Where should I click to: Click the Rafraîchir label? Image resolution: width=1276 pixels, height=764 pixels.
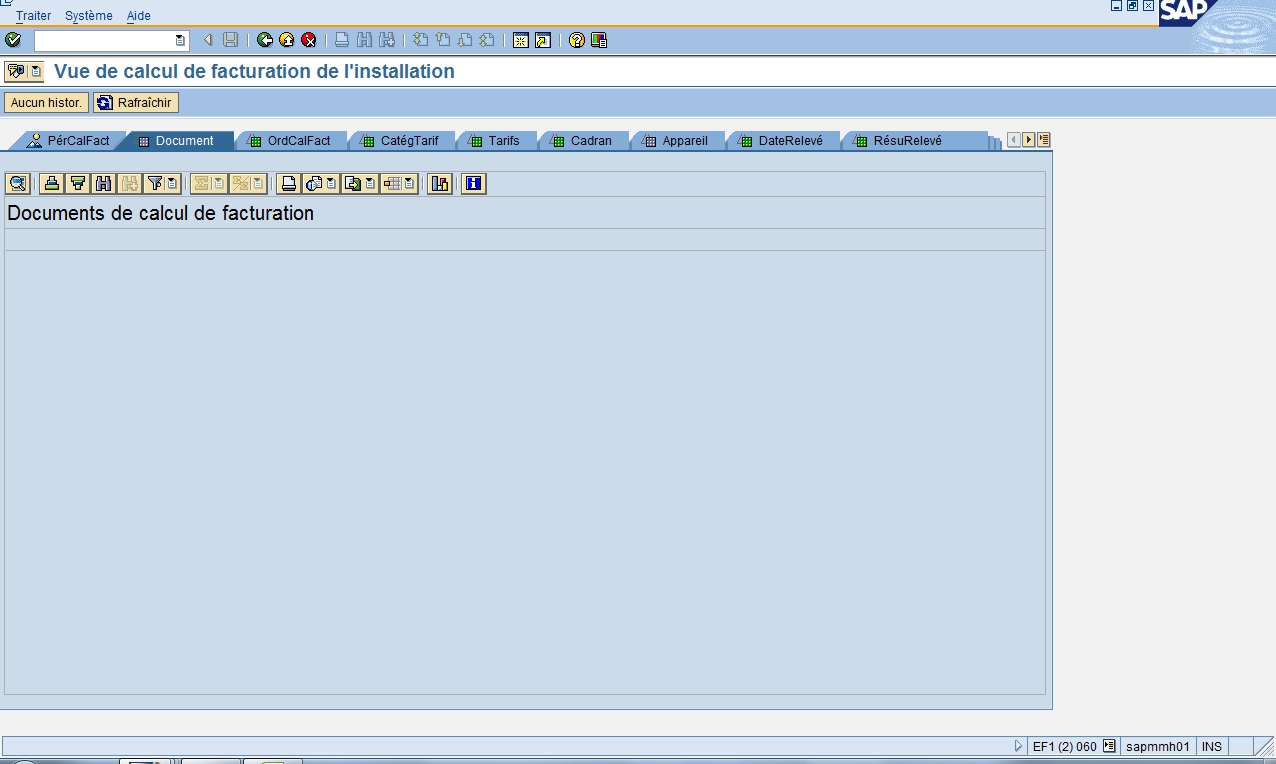point(145,103)
